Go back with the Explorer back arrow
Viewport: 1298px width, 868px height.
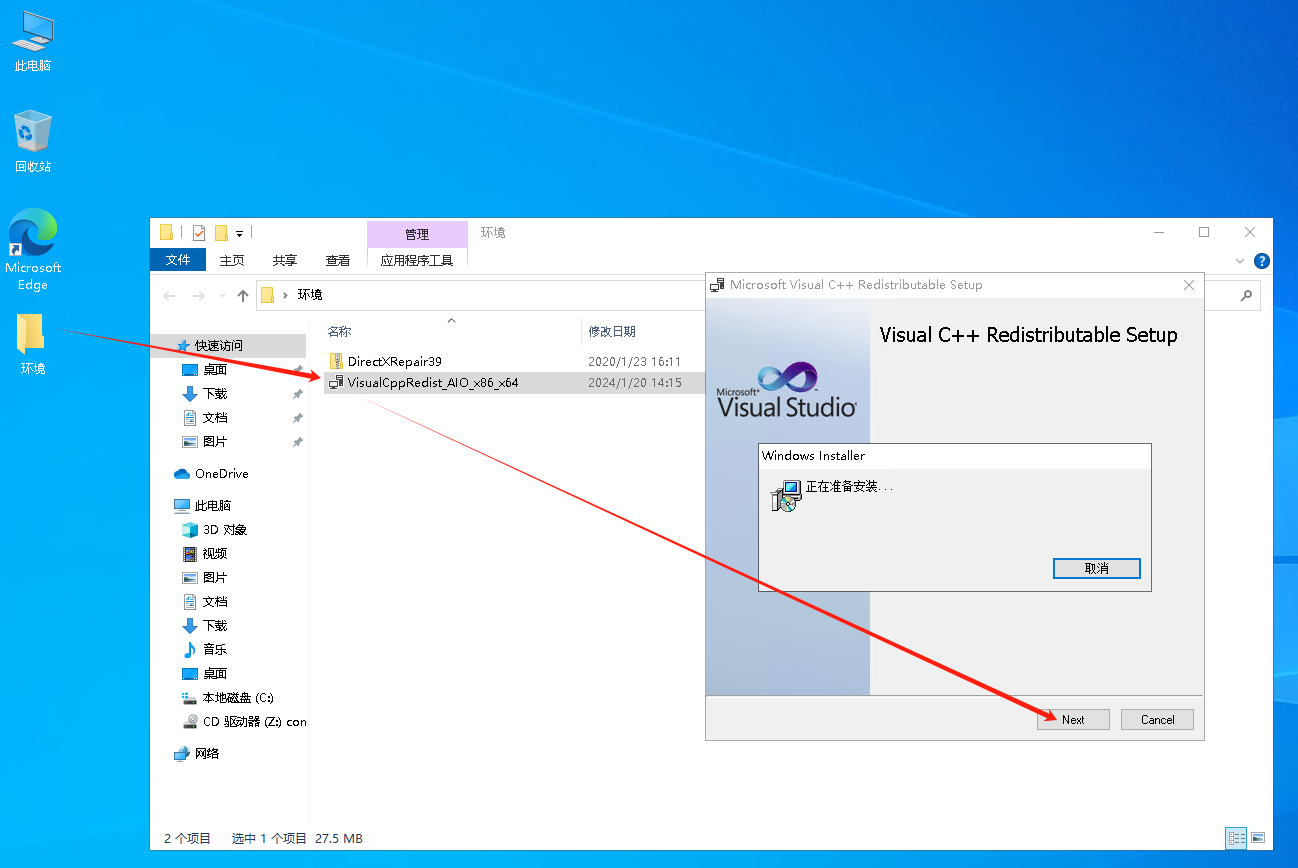pyautogui.click(x=170, y=295)
